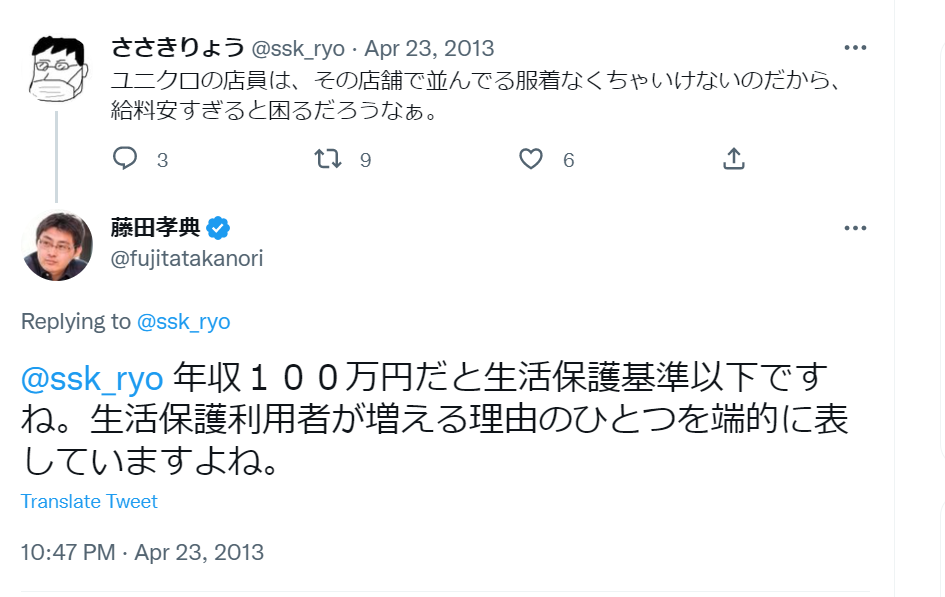Click the Translate Tweet link
Screen dimensions: 945x597
89,501
